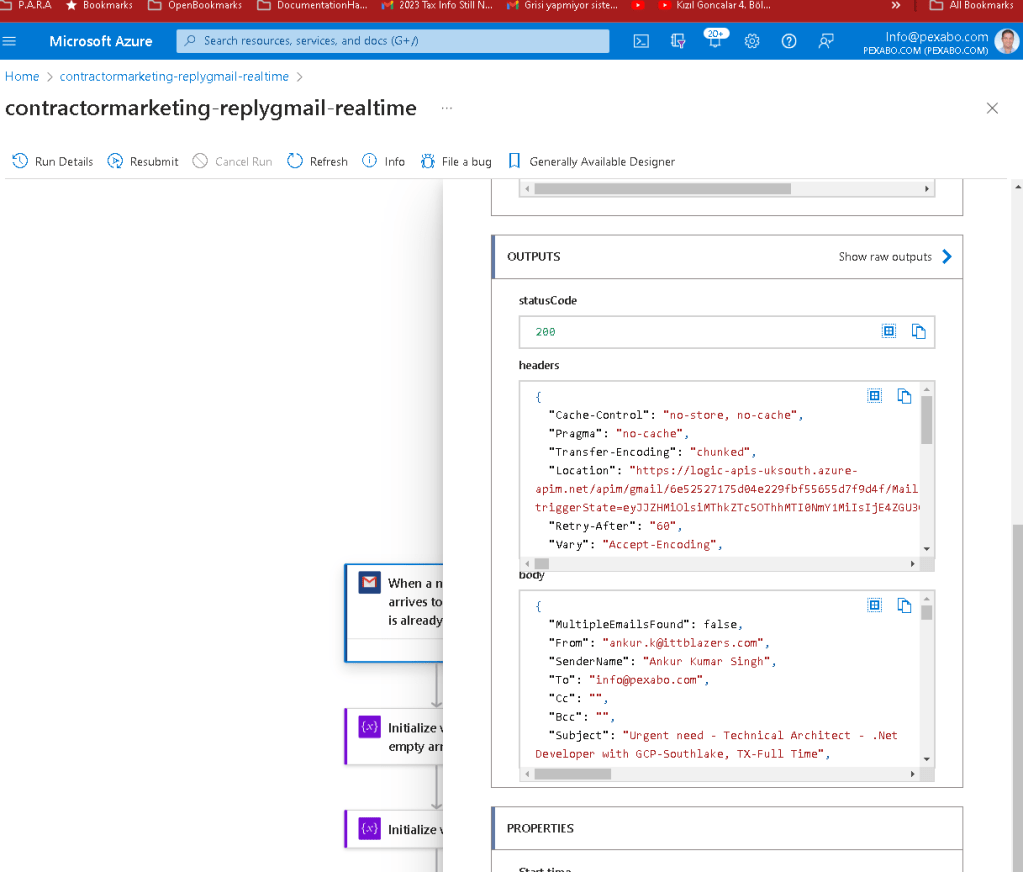
Task: Click the "Ankur Kumar Singh" SenderName value
Action: [x=706, y=661]
